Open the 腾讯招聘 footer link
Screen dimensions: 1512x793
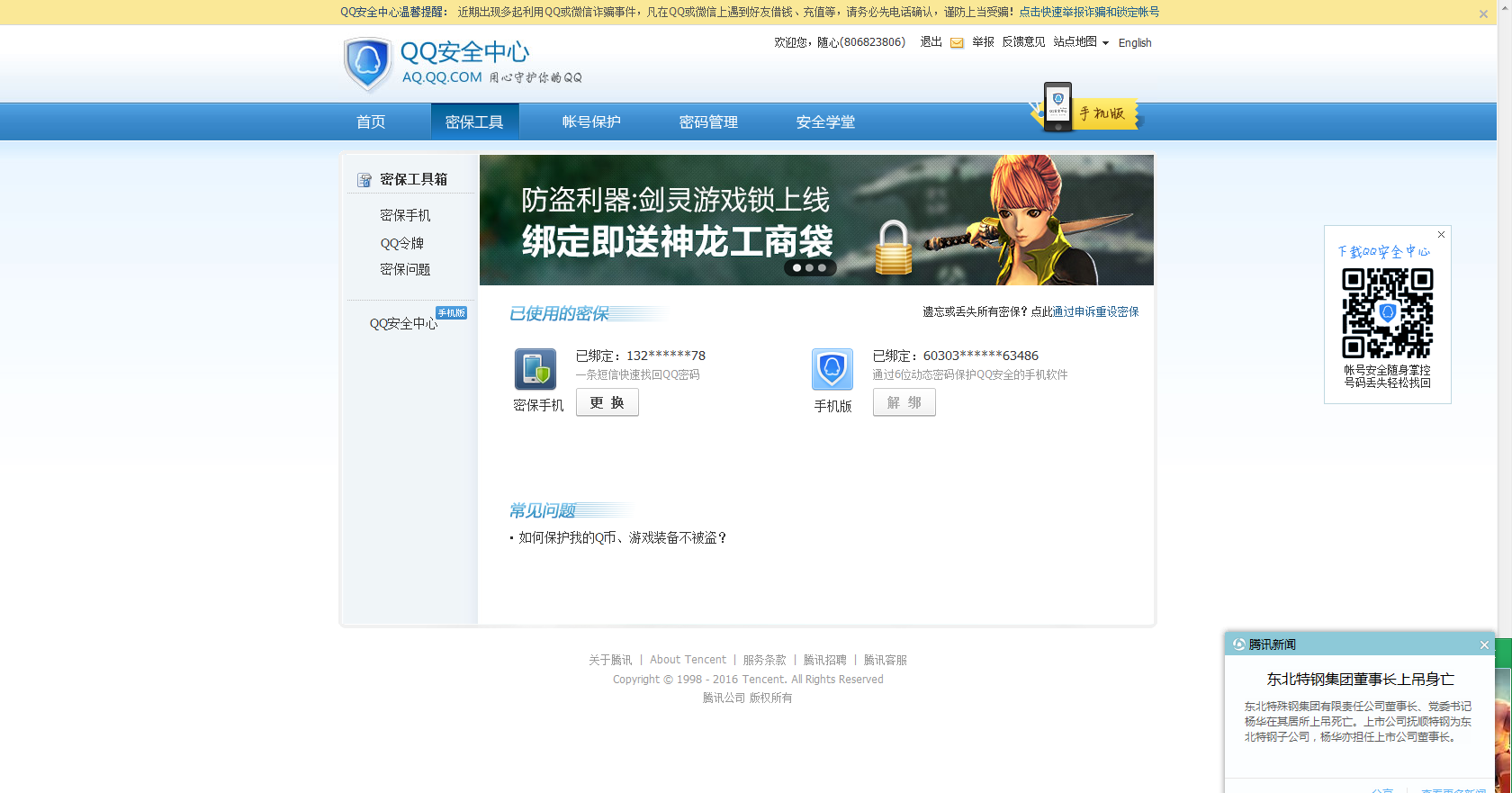(824, 660)
